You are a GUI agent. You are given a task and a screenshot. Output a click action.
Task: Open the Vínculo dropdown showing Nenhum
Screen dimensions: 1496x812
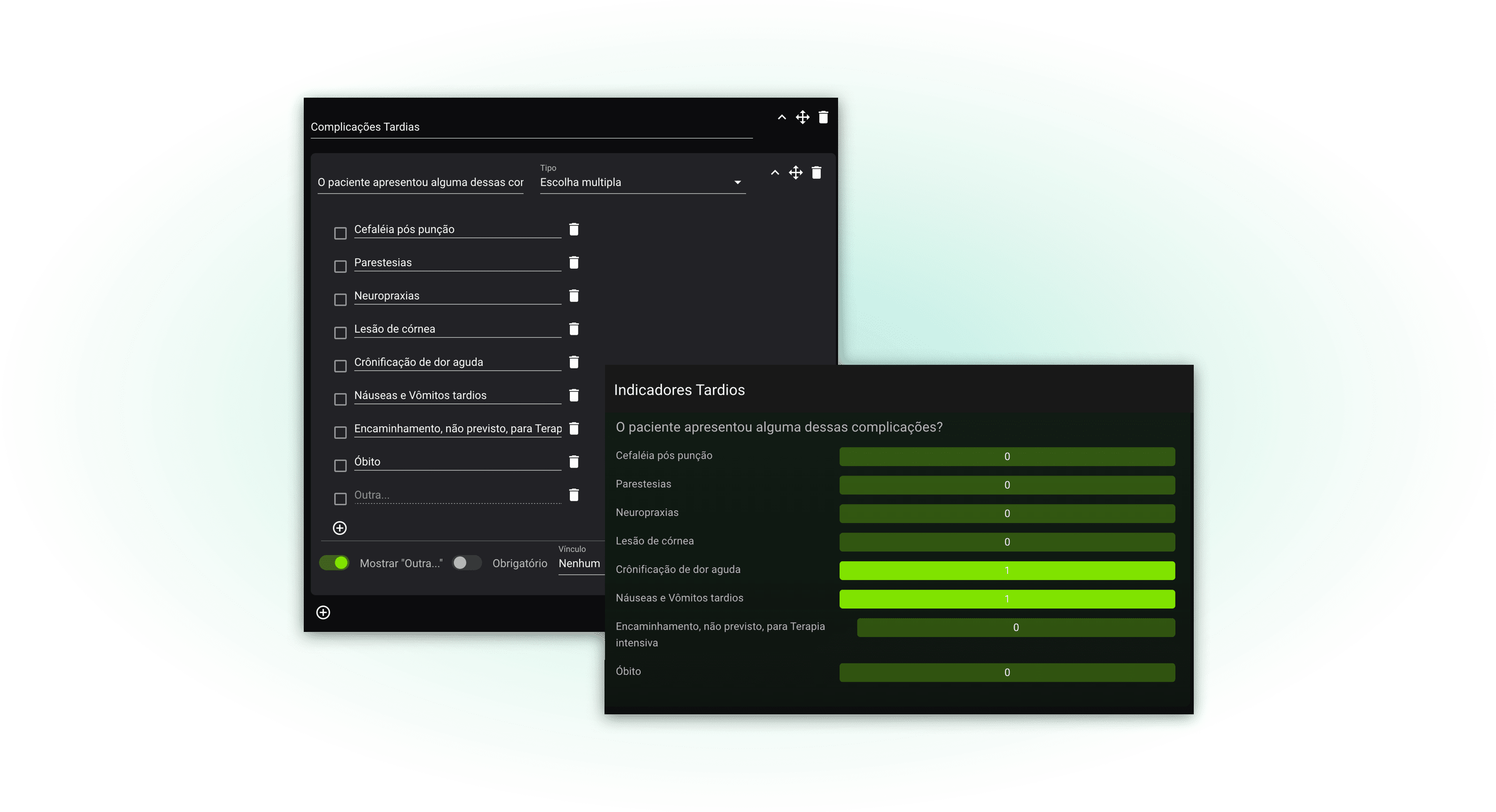[581, 563]
